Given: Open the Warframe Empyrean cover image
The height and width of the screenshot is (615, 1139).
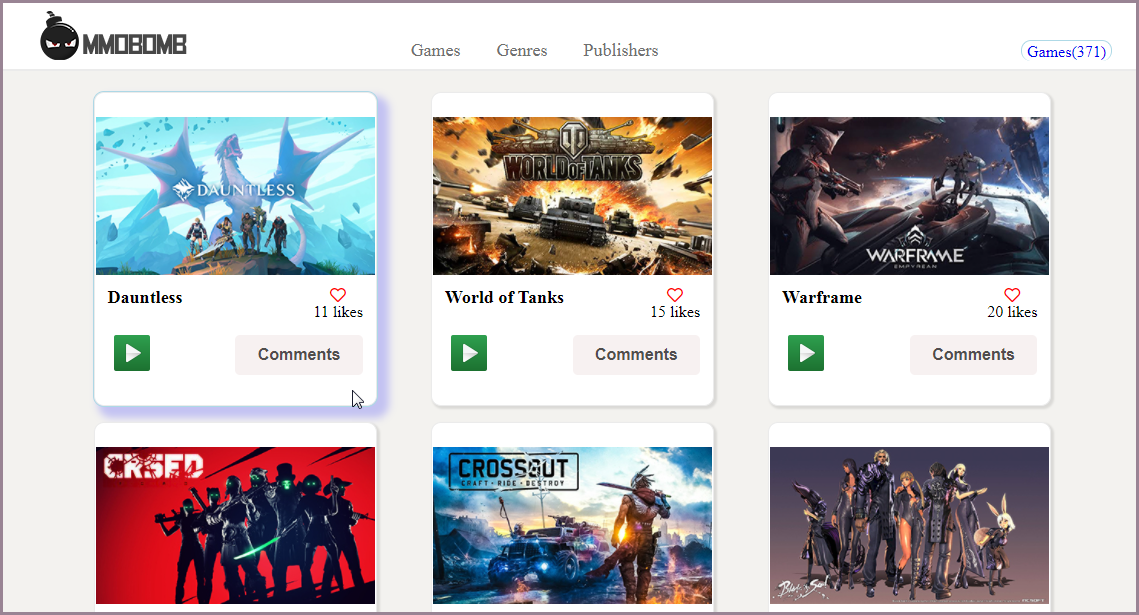Looking at the screenshot, I should coord(909,196).
